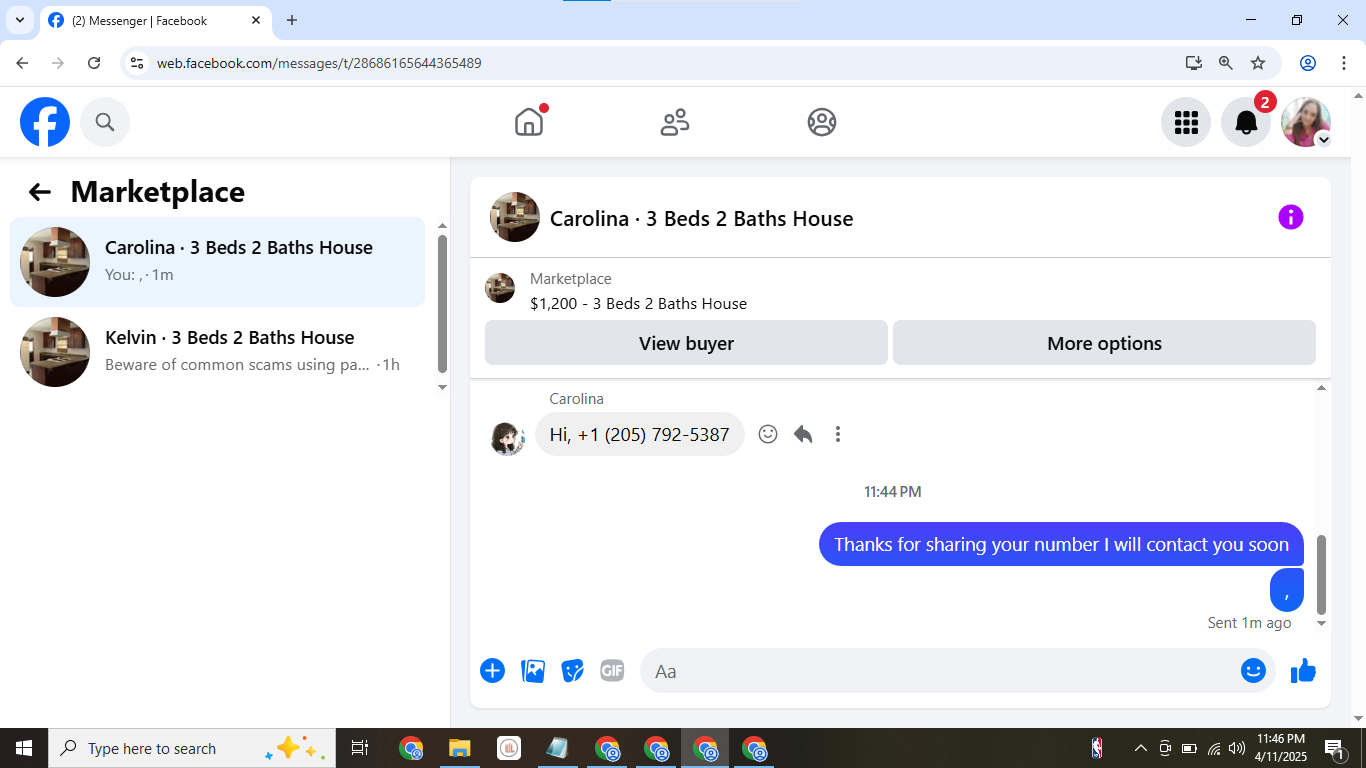Open the zoom magnifier icon in address bar
1366x768 pixels.
click(x=1226, y=63)
